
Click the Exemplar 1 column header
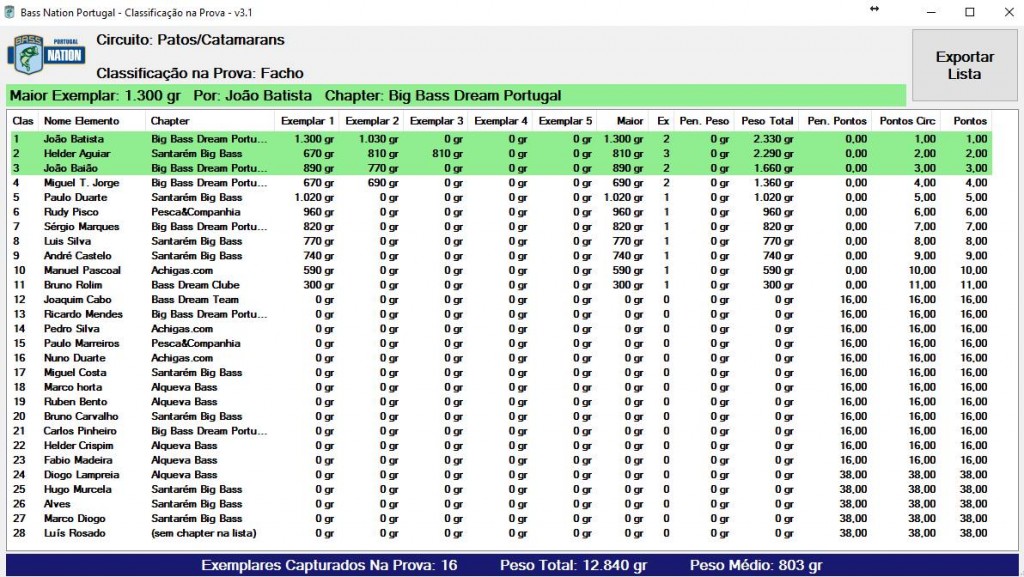pyautogui.click(x=307, y=121)
